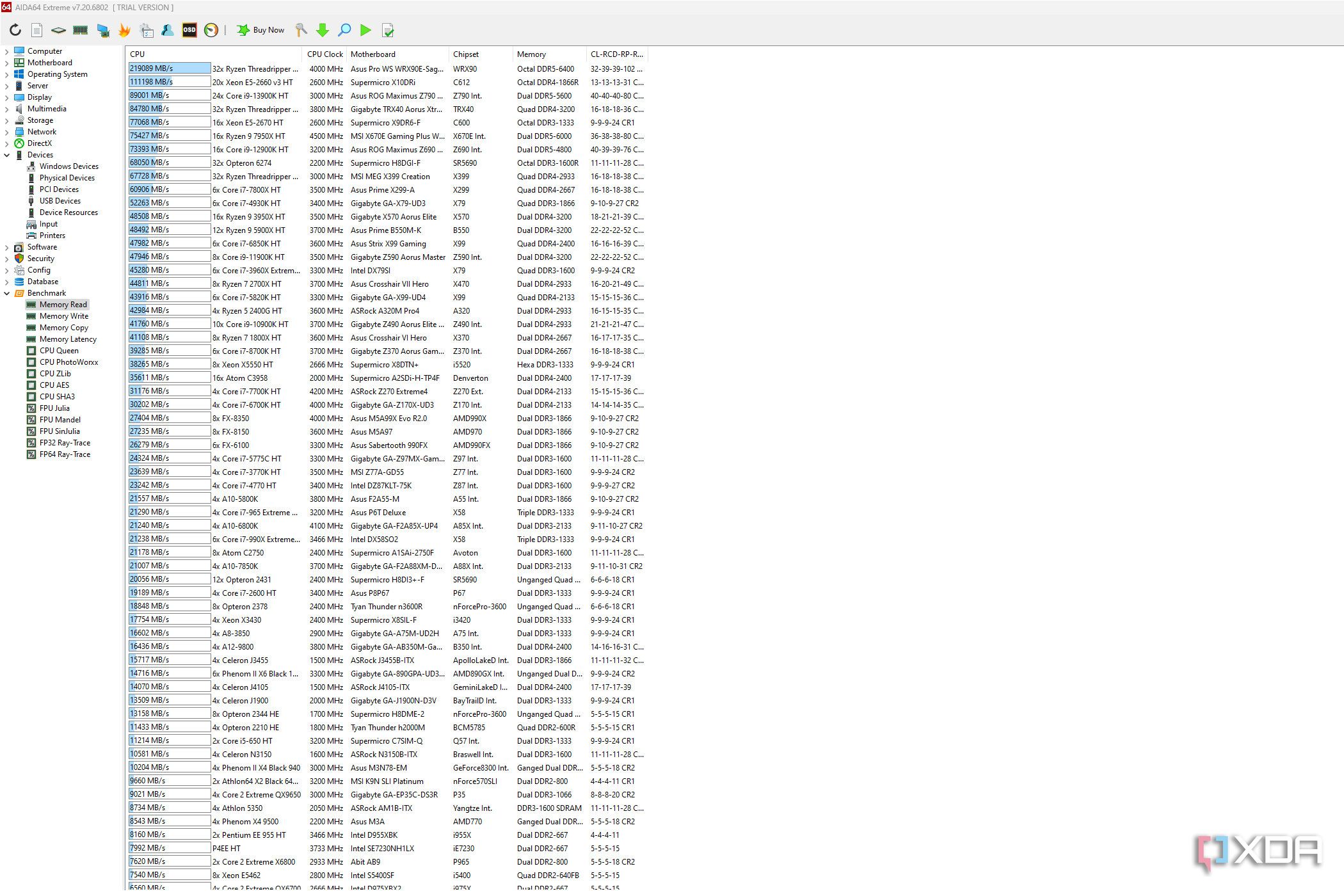
Task: Click the blue user silhouette toolbar icon
Action: (168, 30)
